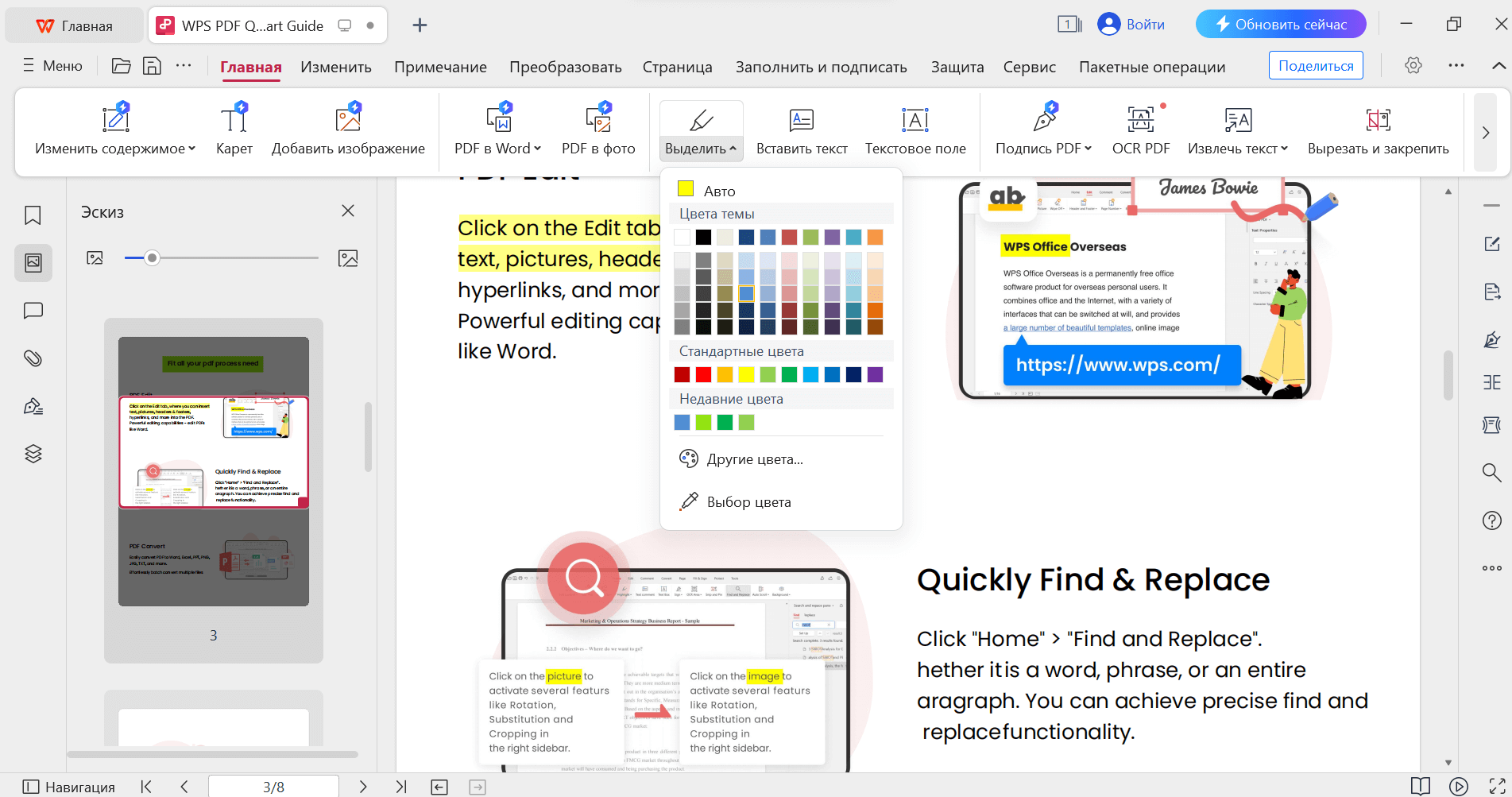Click the search magnifier in right sidebar

(1491, 473)
